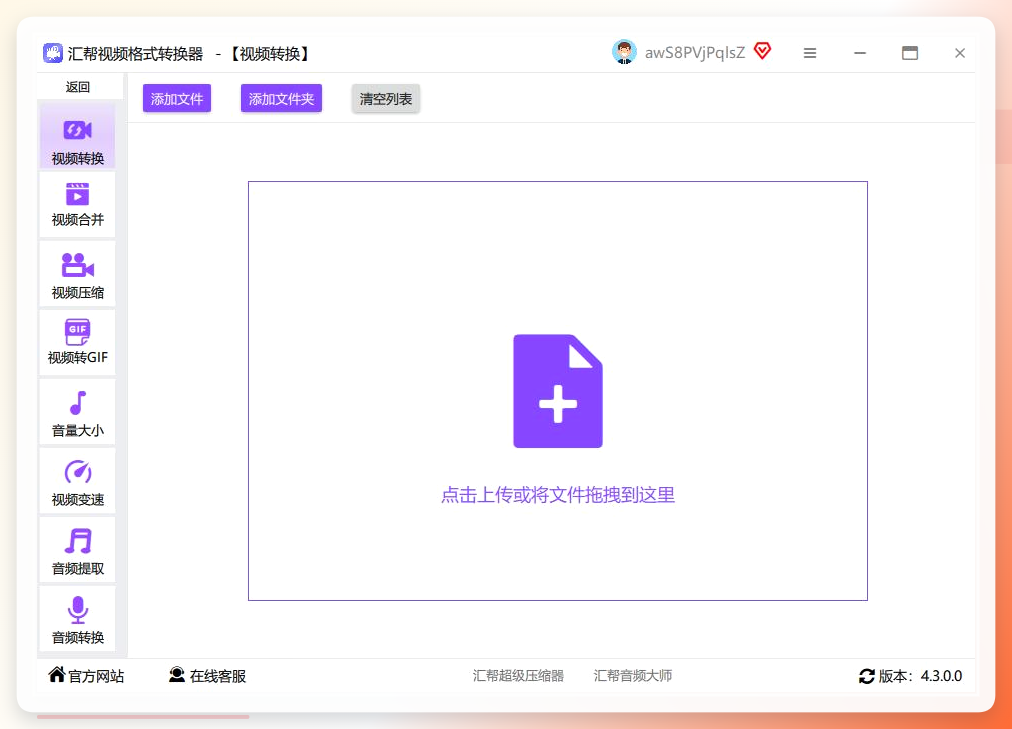Open the 视频合并 video merge tool
Viewport: 1012px width, 729px height.
(77, 205)
